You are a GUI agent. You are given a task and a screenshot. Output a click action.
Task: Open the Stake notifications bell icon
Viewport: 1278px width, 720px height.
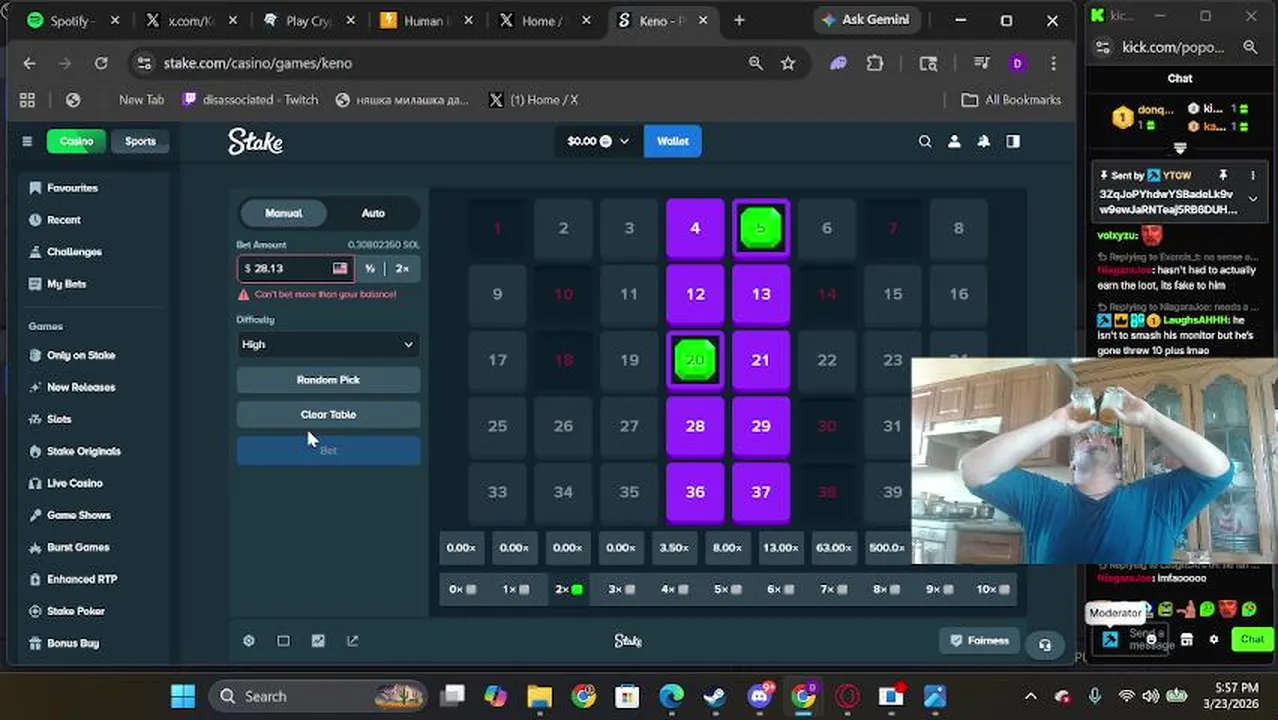tap(984, 142)
